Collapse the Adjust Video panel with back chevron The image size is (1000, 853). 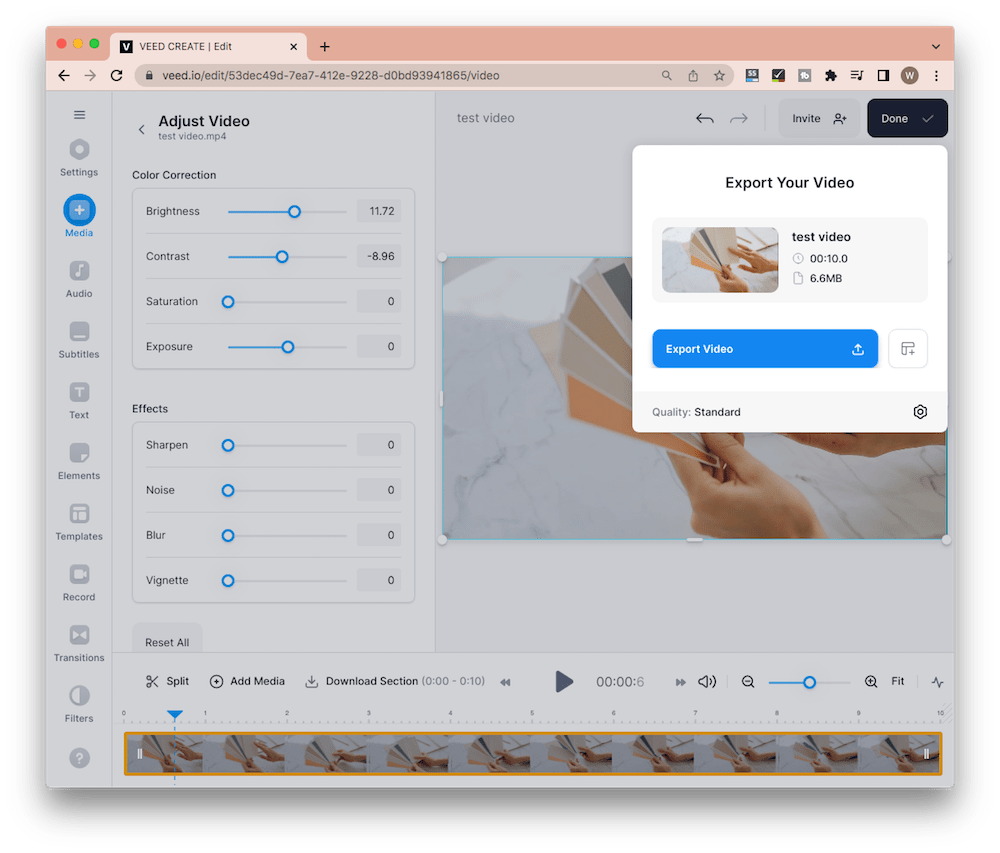pos(141,129)
